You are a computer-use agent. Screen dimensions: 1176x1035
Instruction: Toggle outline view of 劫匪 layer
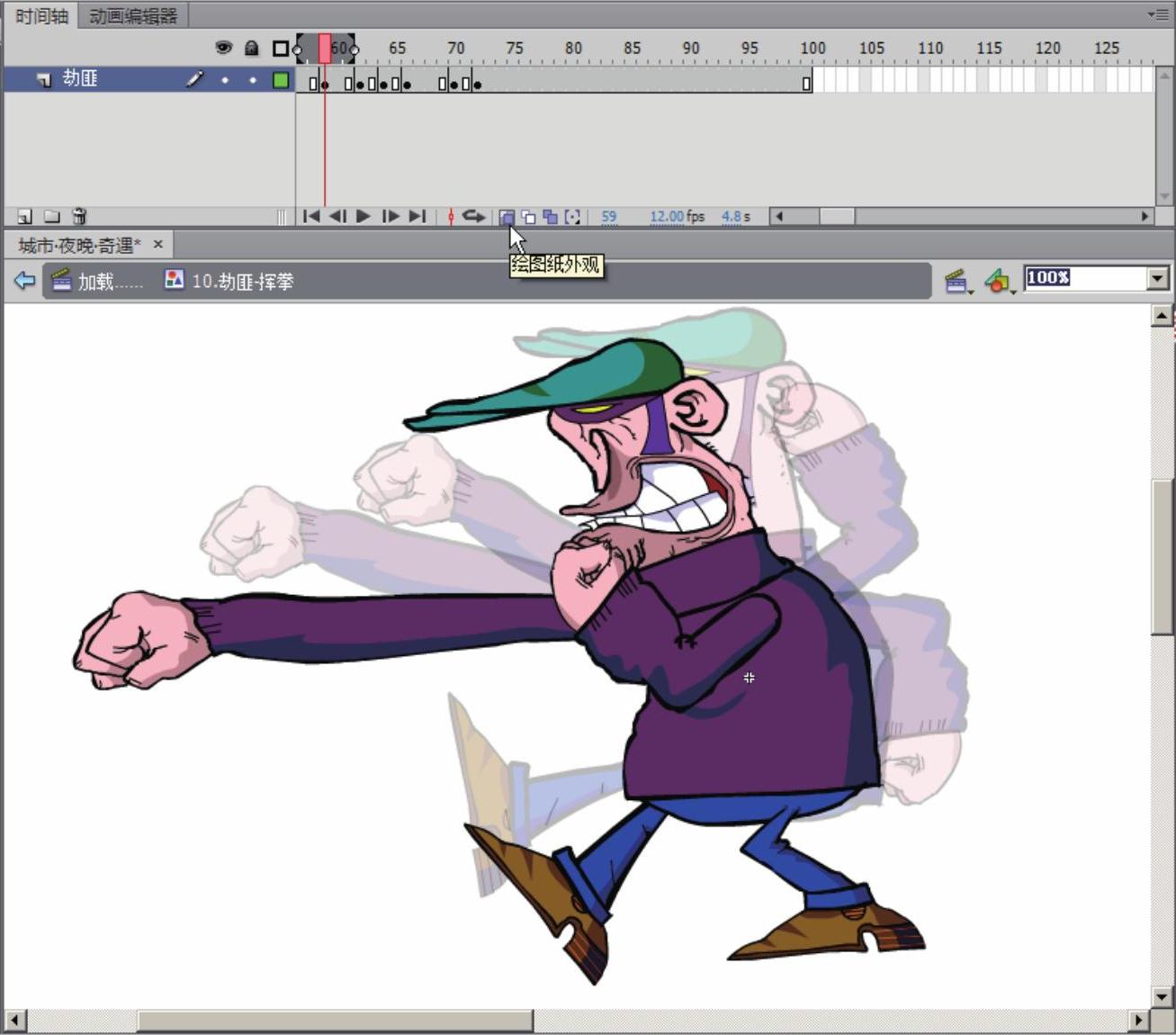(281, 80)
